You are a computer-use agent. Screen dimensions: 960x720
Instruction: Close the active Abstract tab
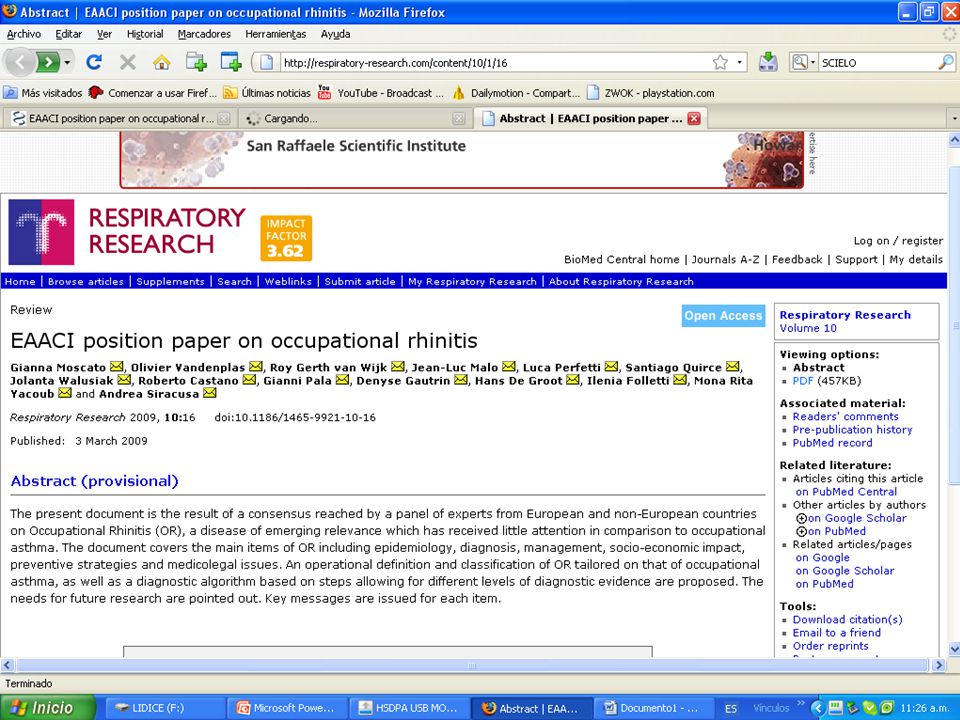[694, 119]
